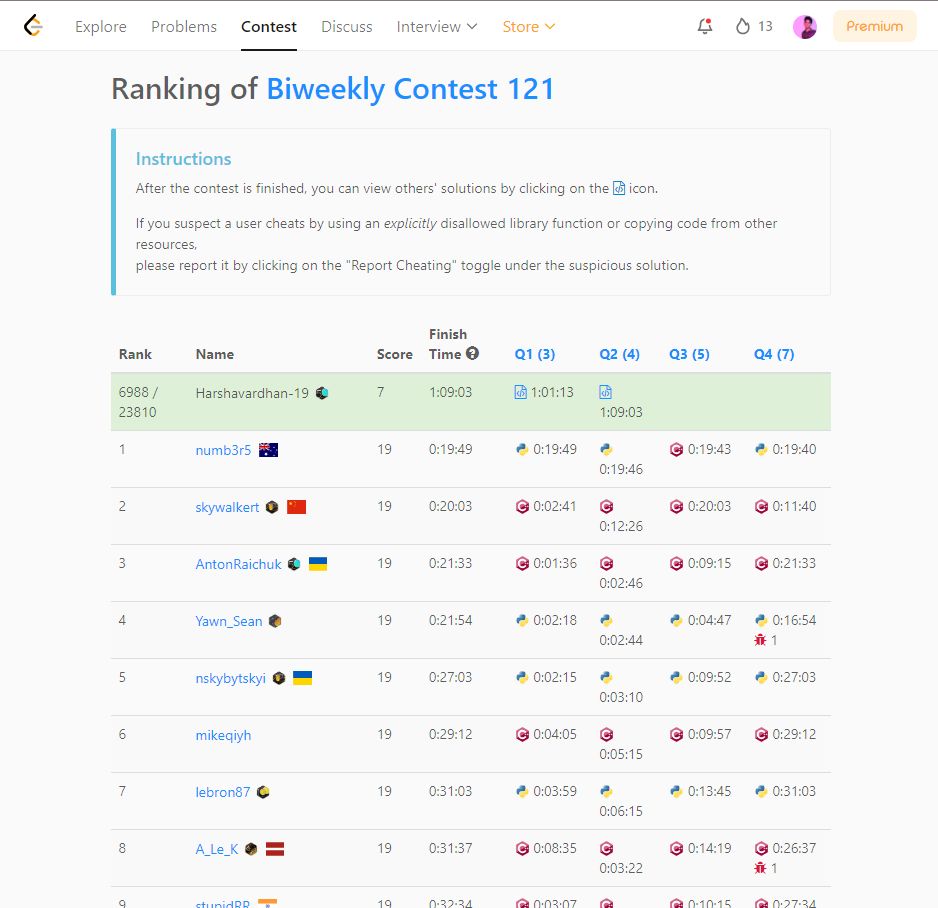938x908 pixels.
Task: Click the Ukraine flag beside nskybytskyi
Action: [x=303, y=677]
